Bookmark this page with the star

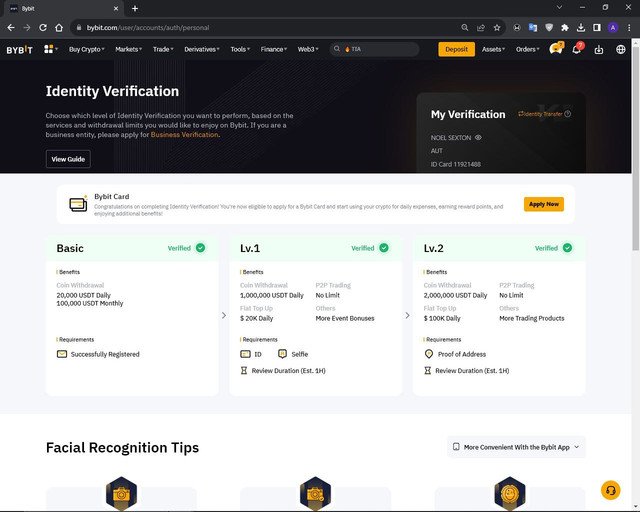coord(497,27)
